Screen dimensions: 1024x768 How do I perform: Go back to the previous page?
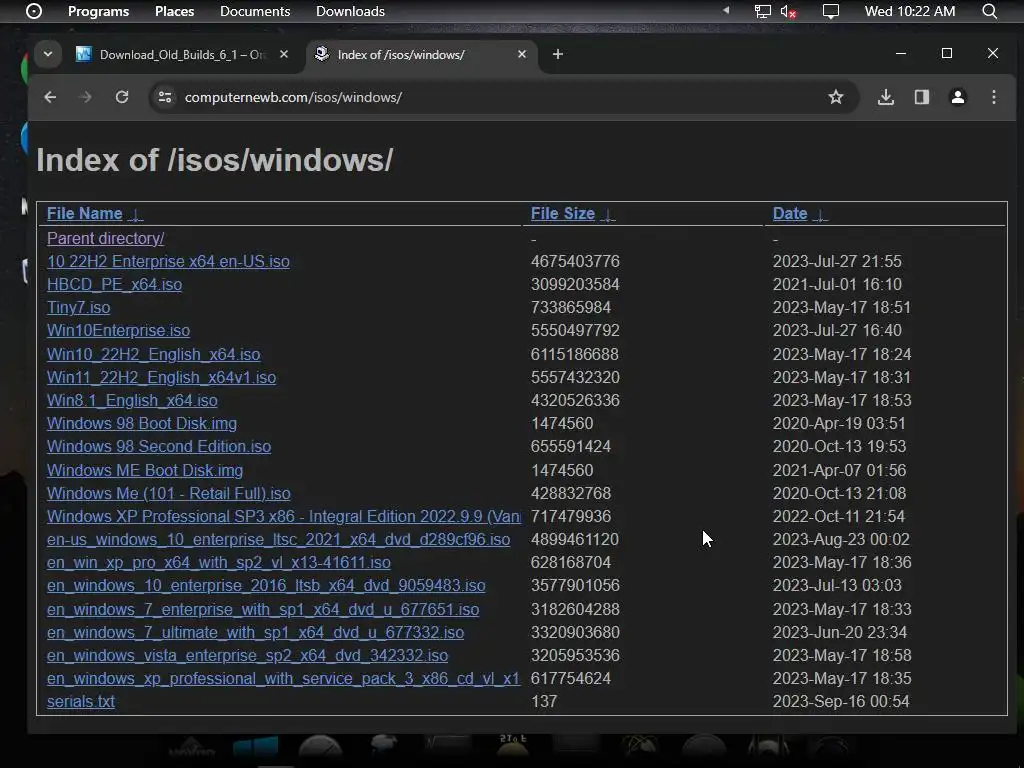(50, 97)
